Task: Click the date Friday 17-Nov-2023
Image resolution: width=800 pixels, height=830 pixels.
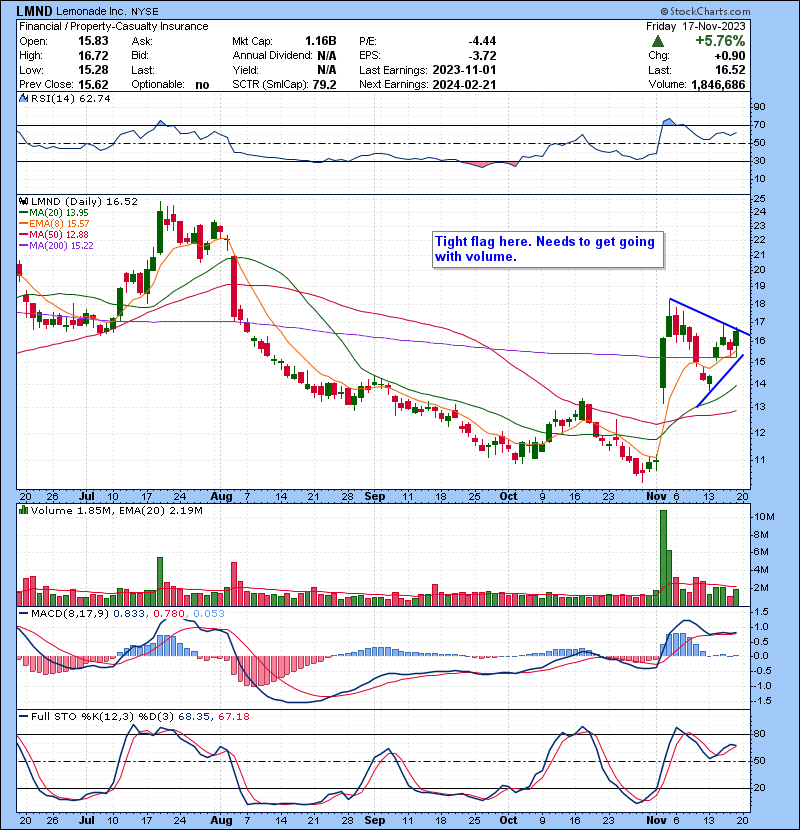Action: tap(695, 26)
